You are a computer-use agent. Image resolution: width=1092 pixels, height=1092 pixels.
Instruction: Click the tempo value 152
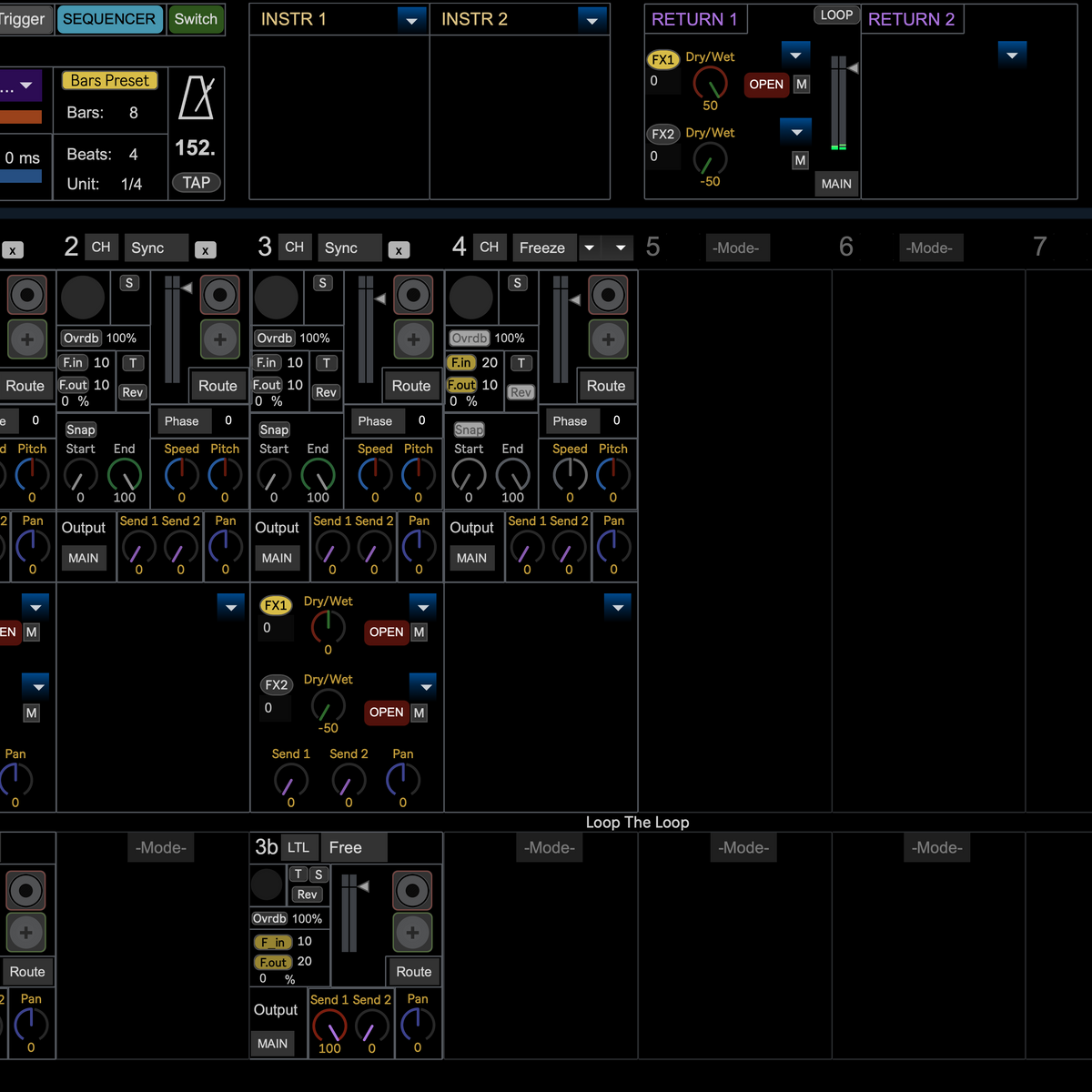195,147
